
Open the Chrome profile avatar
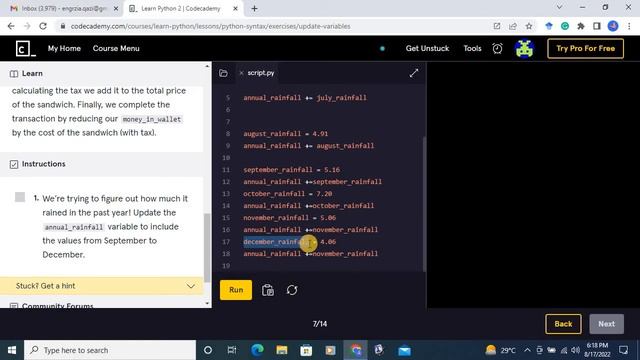pos(613,26)
